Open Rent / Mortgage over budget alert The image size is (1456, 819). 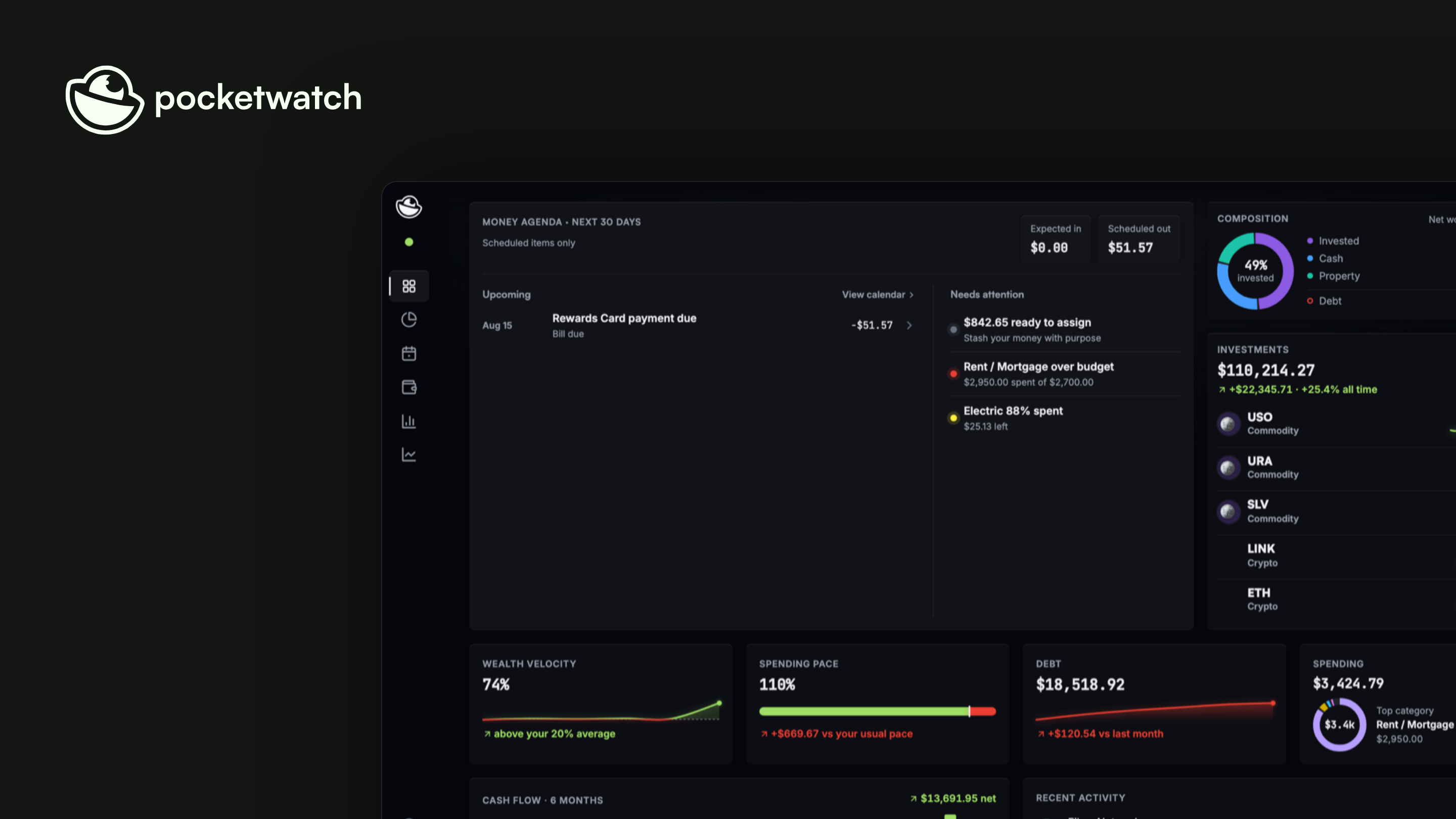point(1065,374)
